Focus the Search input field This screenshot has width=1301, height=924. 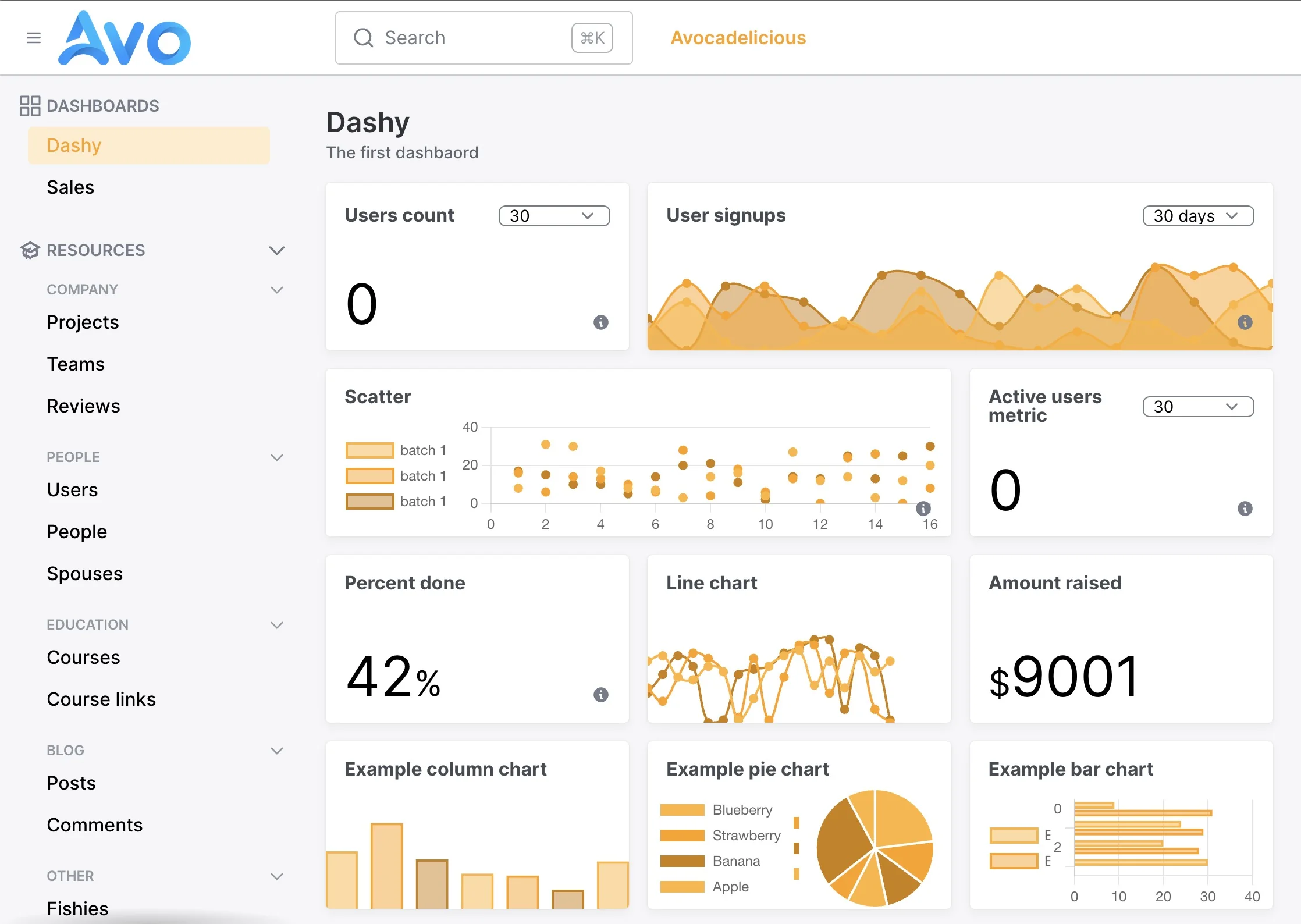(x=484, y=38)
